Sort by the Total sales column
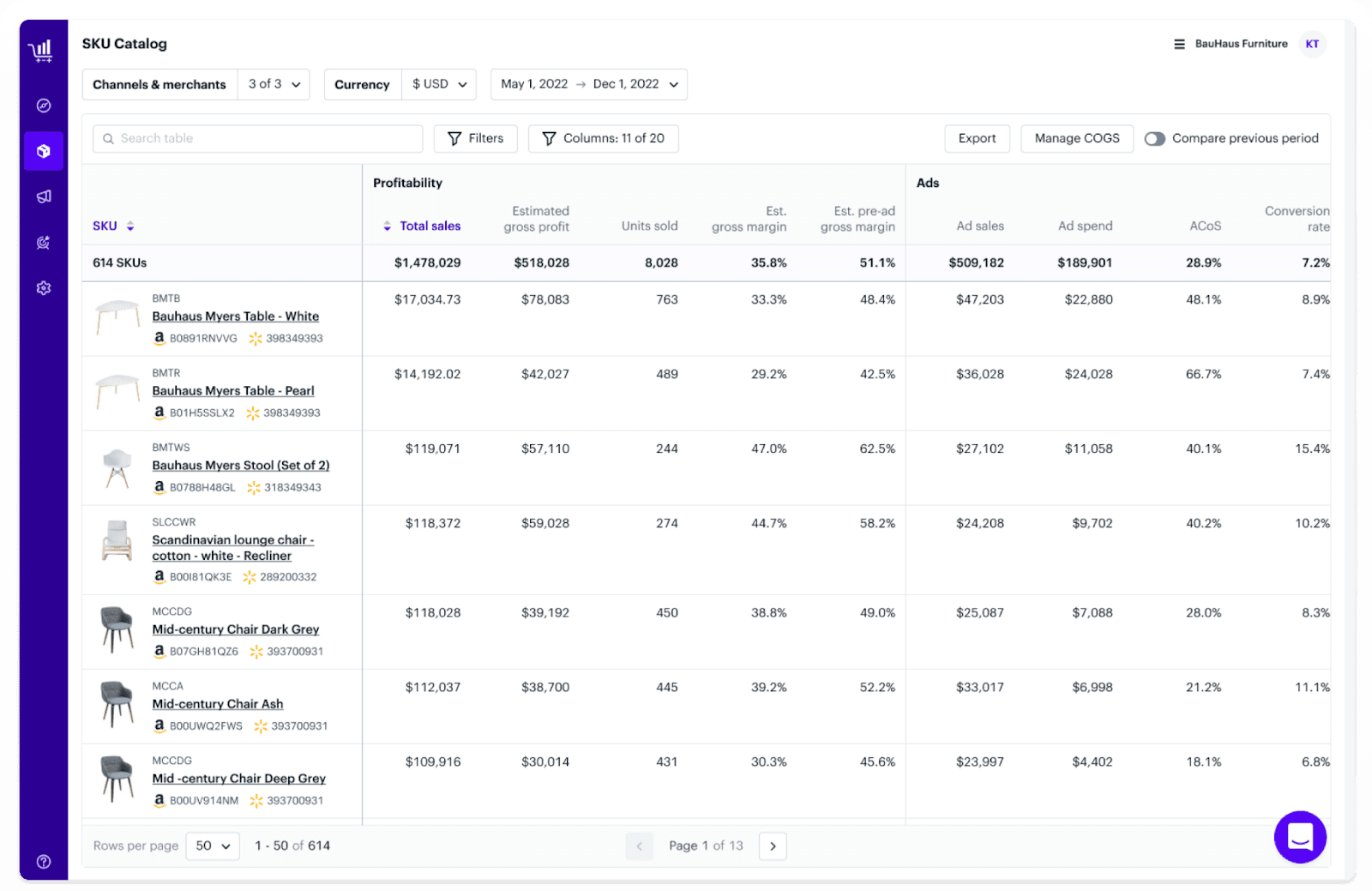The width and height of the screenshot is (1372, 891). tap(422, 226)
